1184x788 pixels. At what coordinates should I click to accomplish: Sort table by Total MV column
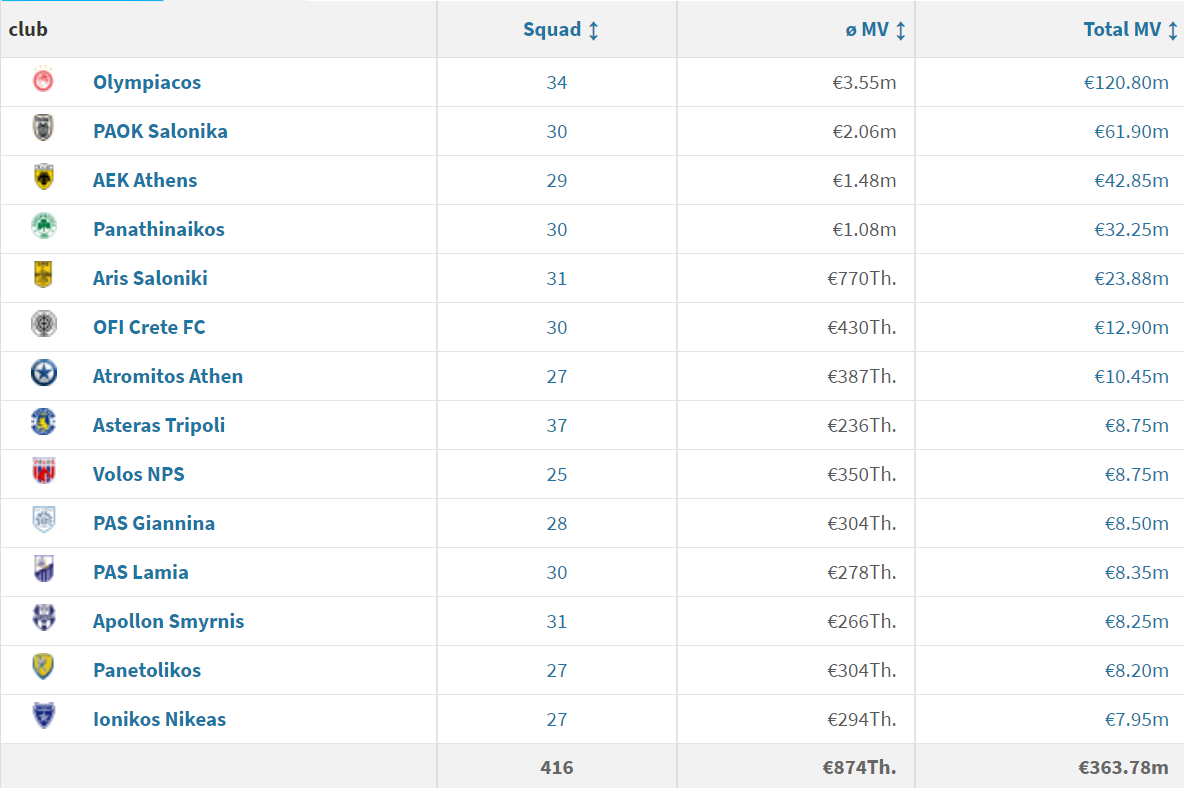[1130, 29]
